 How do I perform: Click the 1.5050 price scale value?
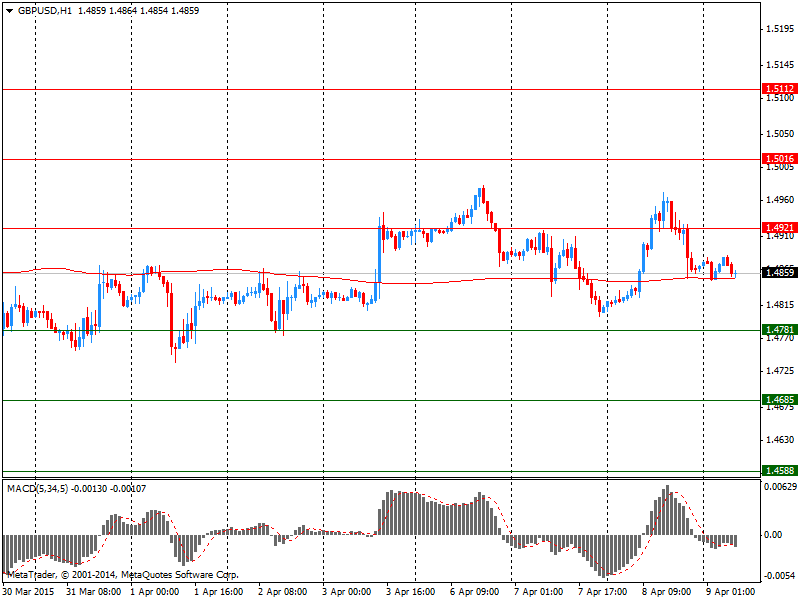780,134
